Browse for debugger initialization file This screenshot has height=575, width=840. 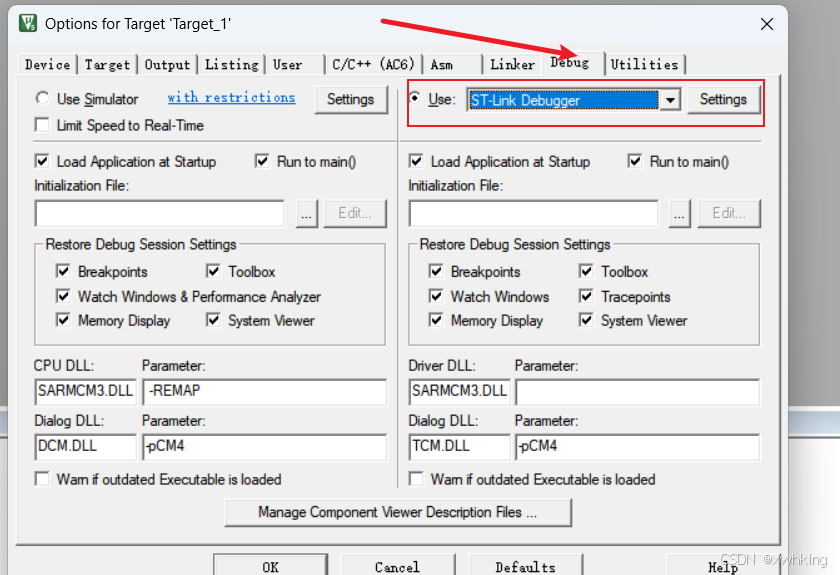(679, 214)
